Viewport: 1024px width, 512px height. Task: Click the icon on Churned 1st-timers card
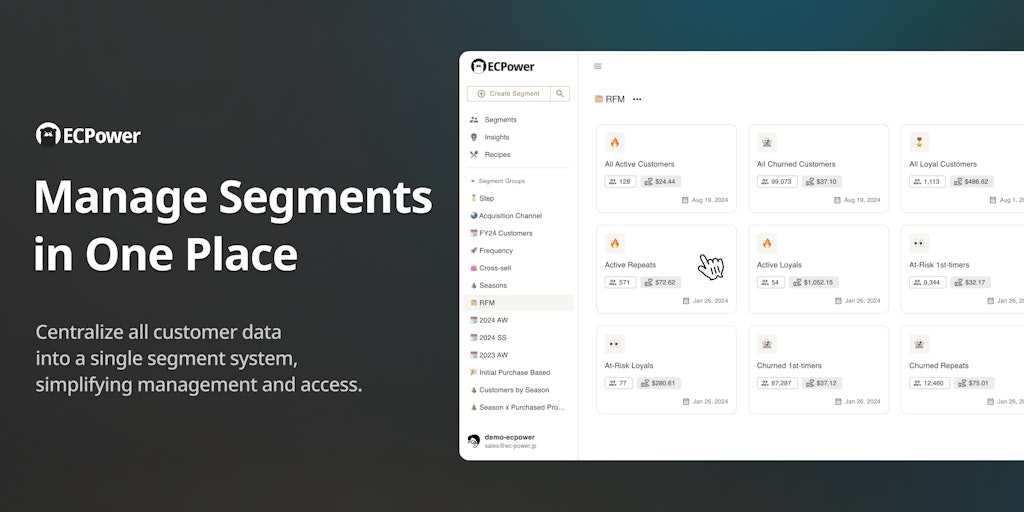tap(767, 344)
